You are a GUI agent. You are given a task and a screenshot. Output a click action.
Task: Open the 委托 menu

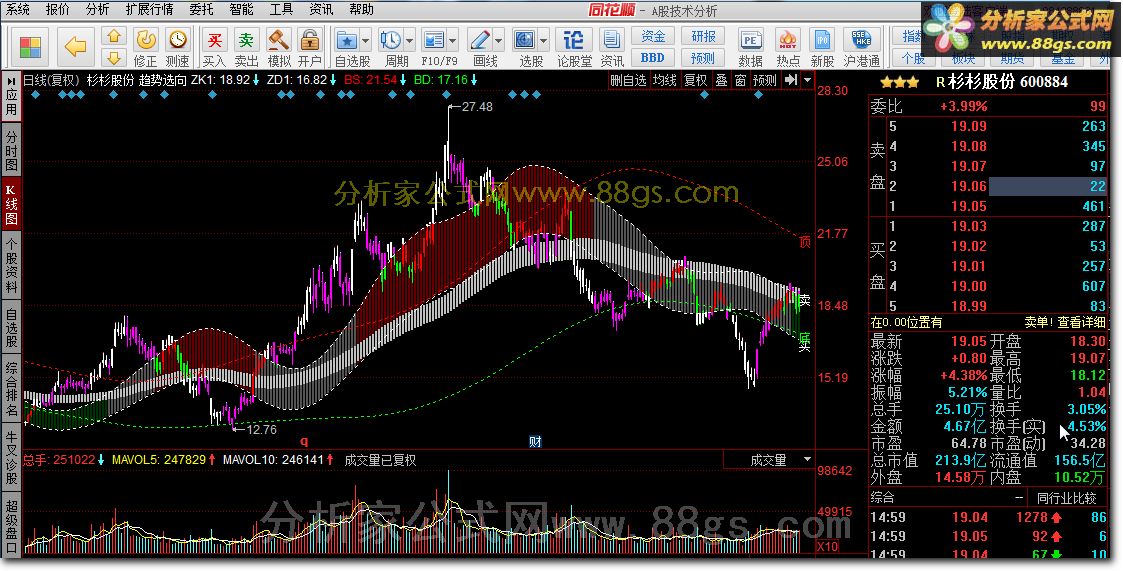(x=201, y=9)
